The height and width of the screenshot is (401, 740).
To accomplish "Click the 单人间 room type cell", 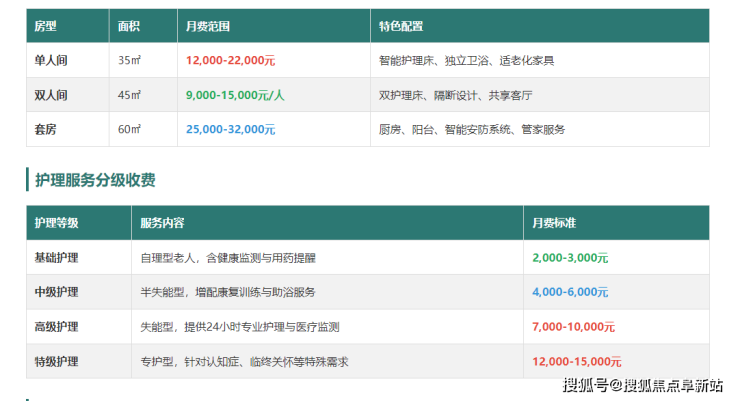I will click(x=50, y=60).
